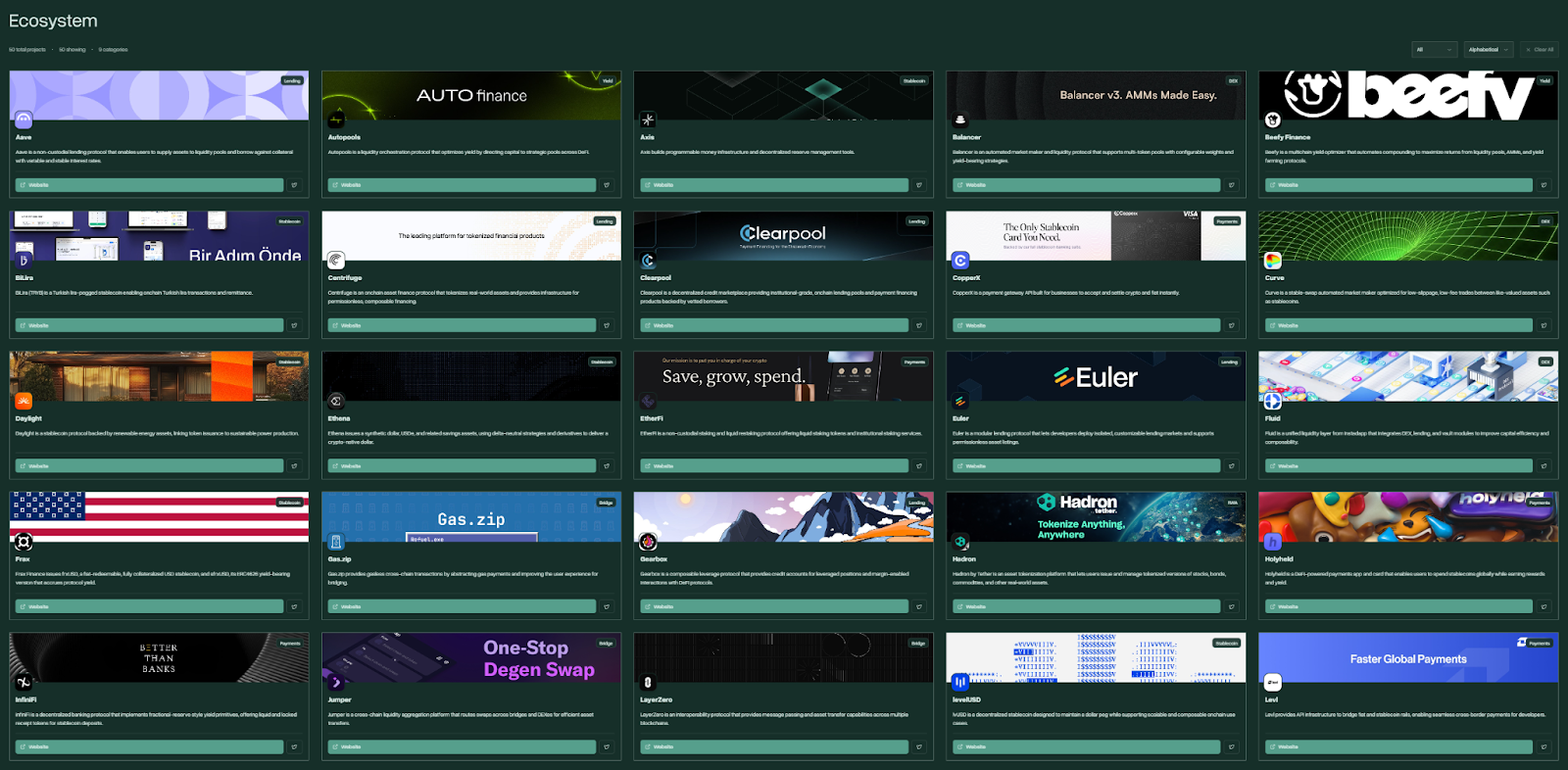Open the Aave Website button
The image size is (1568, 770).
pyautogui.click(x=149, y=185)
